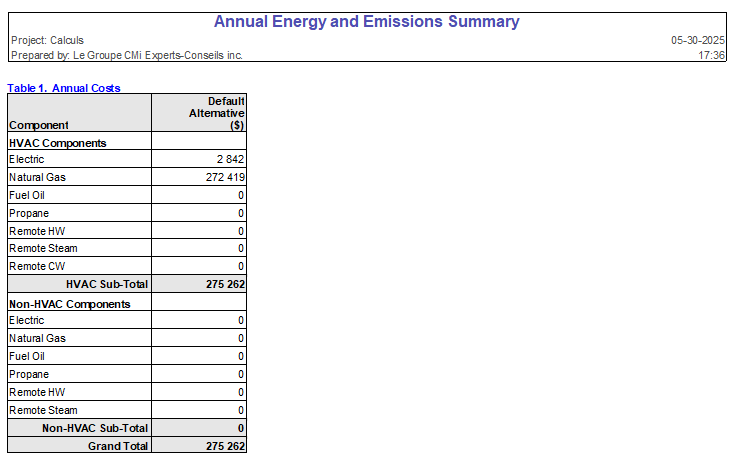Click the HVAC Electric cost value 2 842
The height and width of the screenshot is (456, 730).
pyautogui.click(x=230, y=160)
